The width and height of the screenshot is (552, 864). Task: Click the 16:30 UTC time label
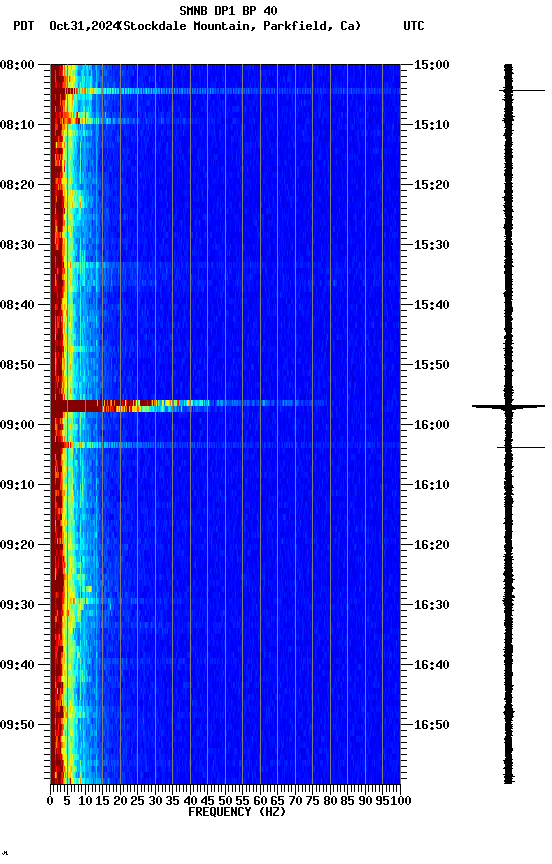(431, 606)
